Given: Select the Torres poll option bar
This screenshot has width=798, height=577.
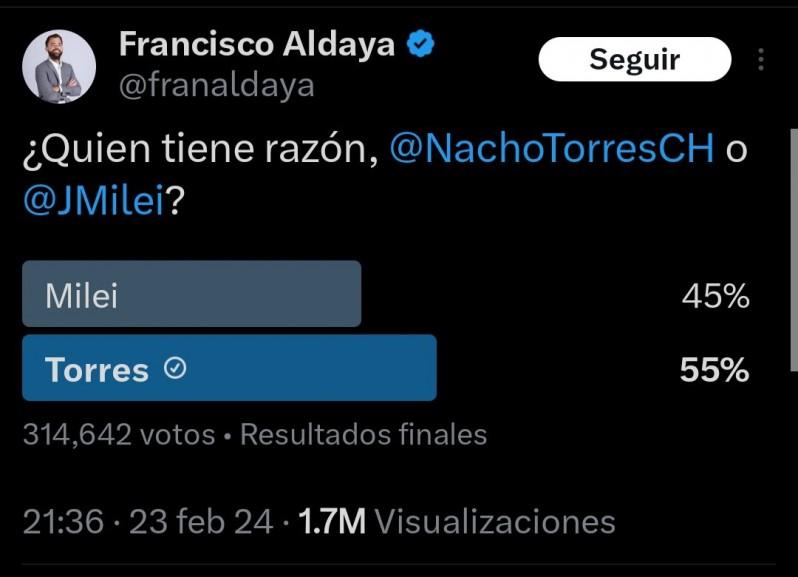Looking at the screenshot, I should [x=229, y=368].
